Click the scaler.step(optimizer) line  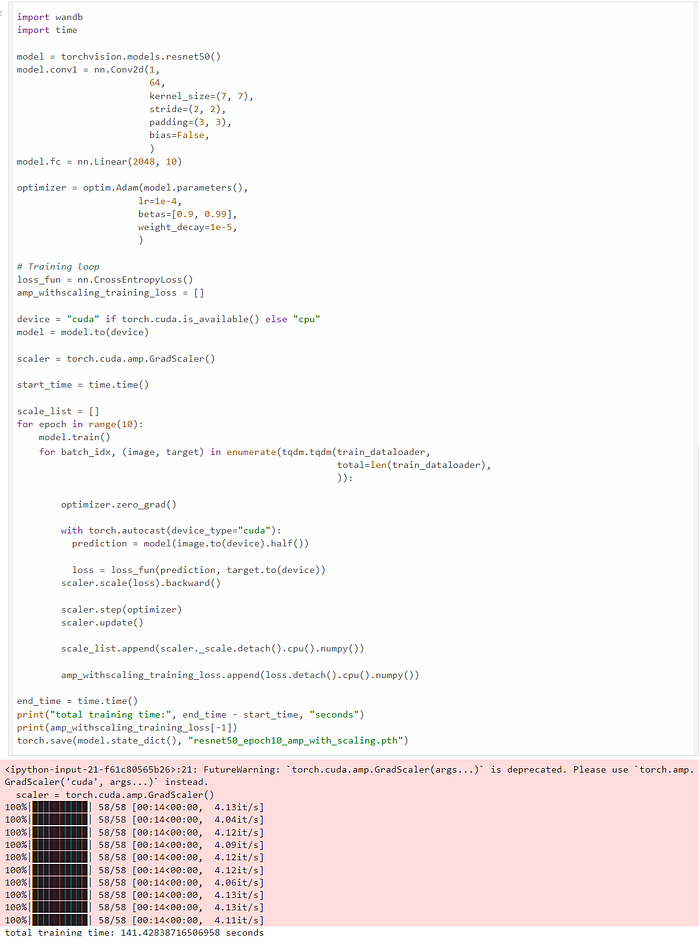click(x=121, y=610)
